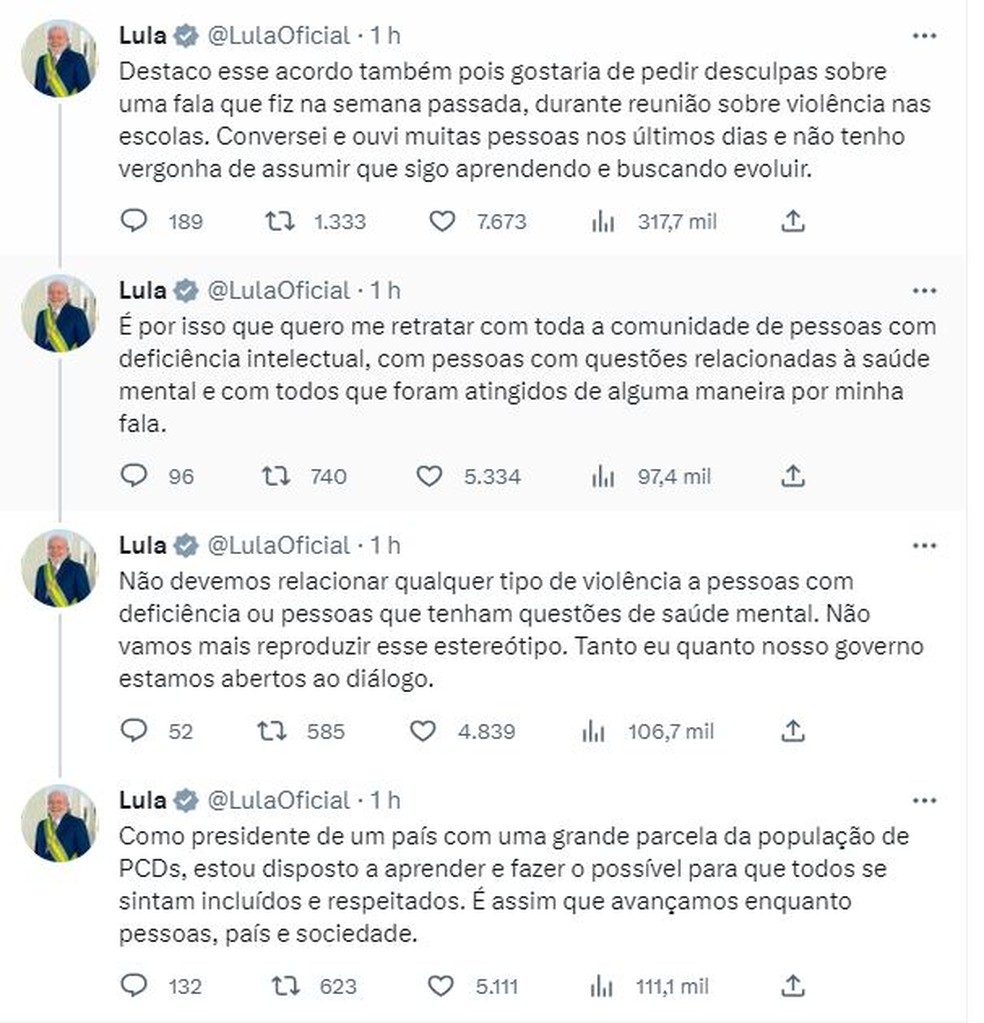
Task: Open @LulaOficial handle on first tweet
Action: 279,35
